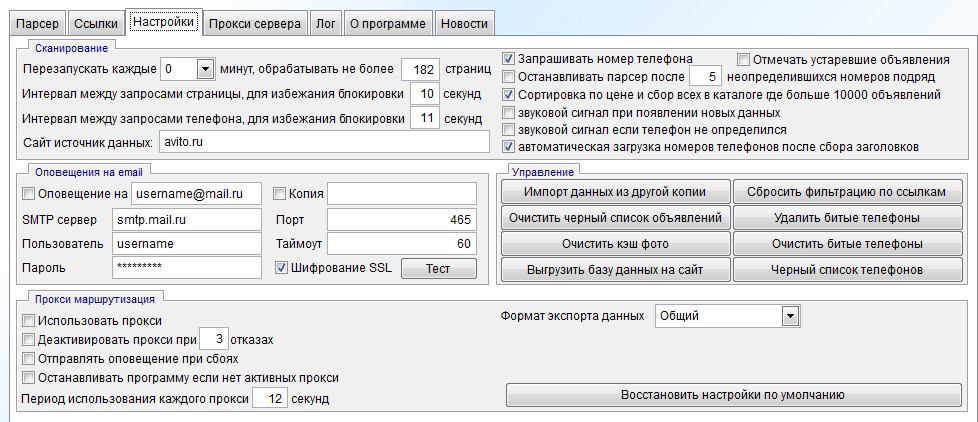Enable звуковой сигнал если телефон не определился
This screenshot has height=422, width=978.
[509, 130]
